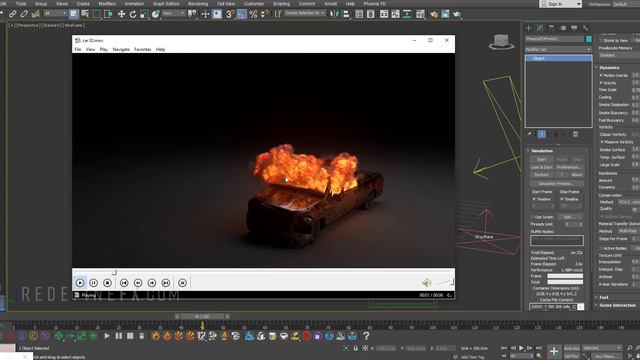This screenshot has height=360, width=640.
Task: Click the Simulation Presets button
Action: click(x=556, y=184)
